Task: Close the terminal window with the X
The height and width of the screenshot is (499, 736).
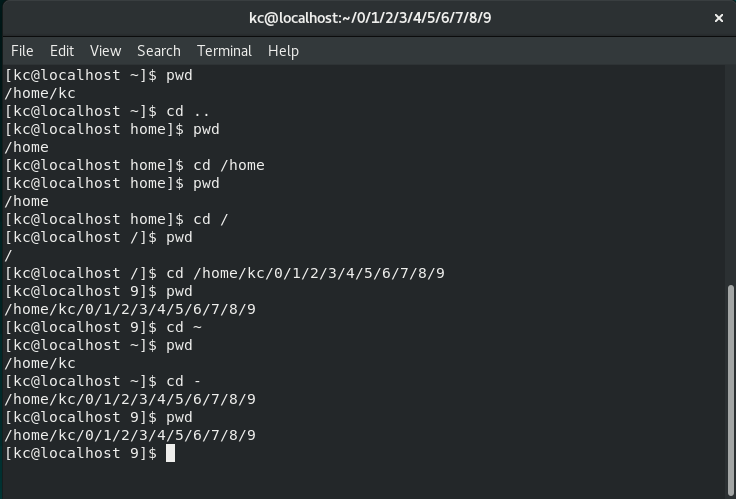Action: pyautogui.click(x=719, y=18)
